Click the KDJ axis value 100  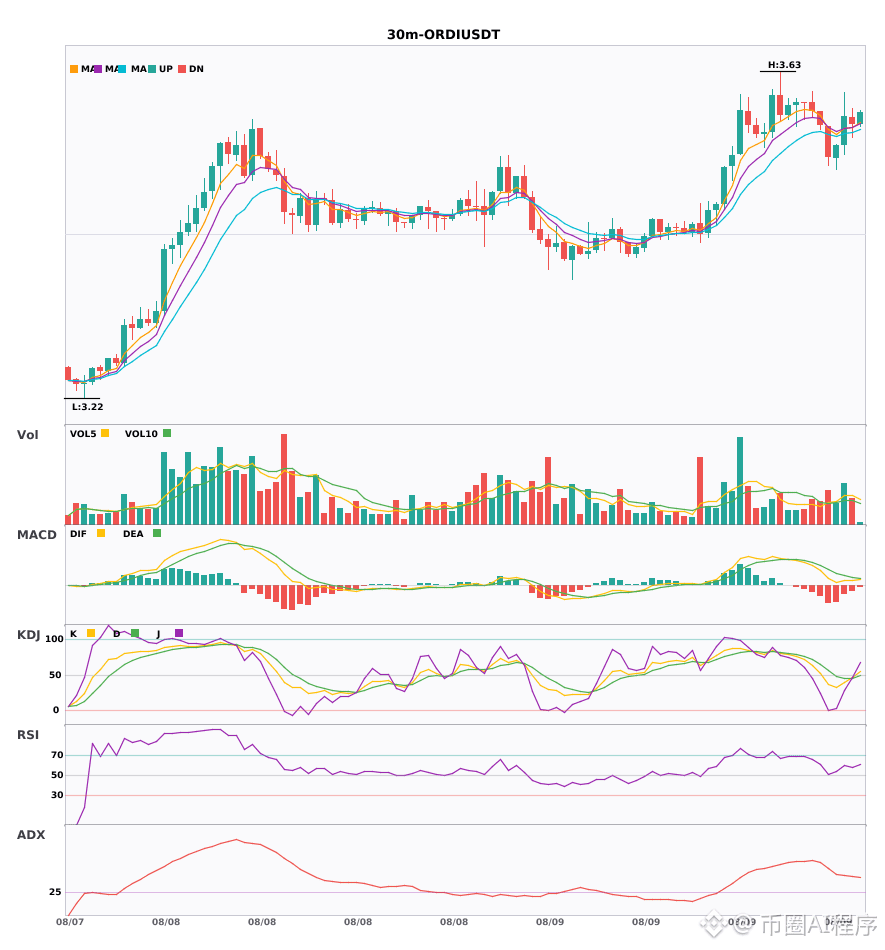coord(55,639)
